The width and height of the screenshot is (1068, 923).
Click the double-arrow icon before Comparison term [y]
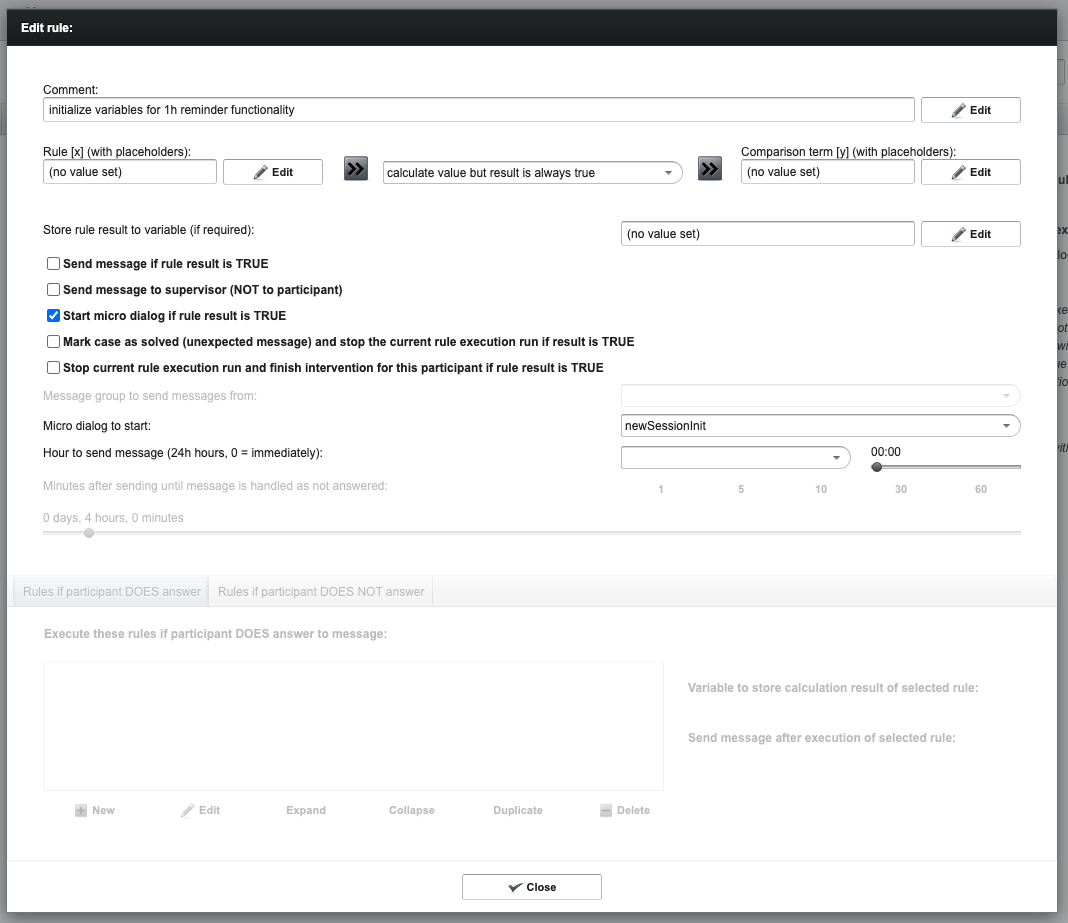click(710, 168)
